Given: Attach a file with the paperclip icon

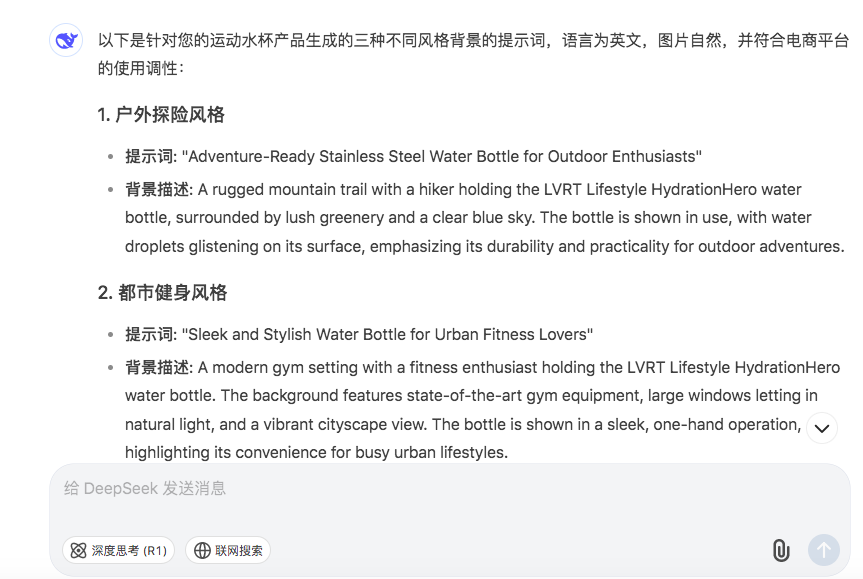Looking at the screenshot, I should [780, 550].
